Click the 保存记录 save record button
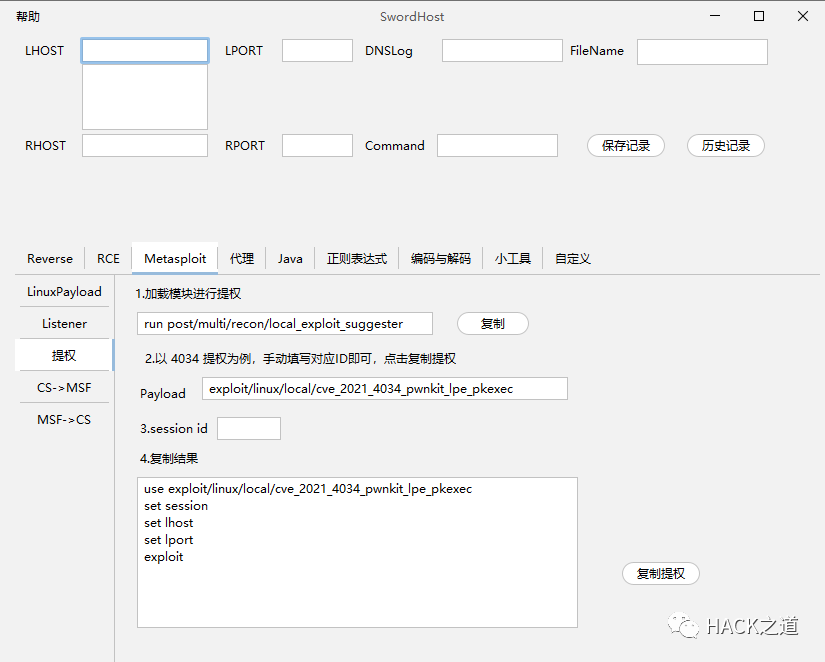825x662 pixels. click(626, 146)
